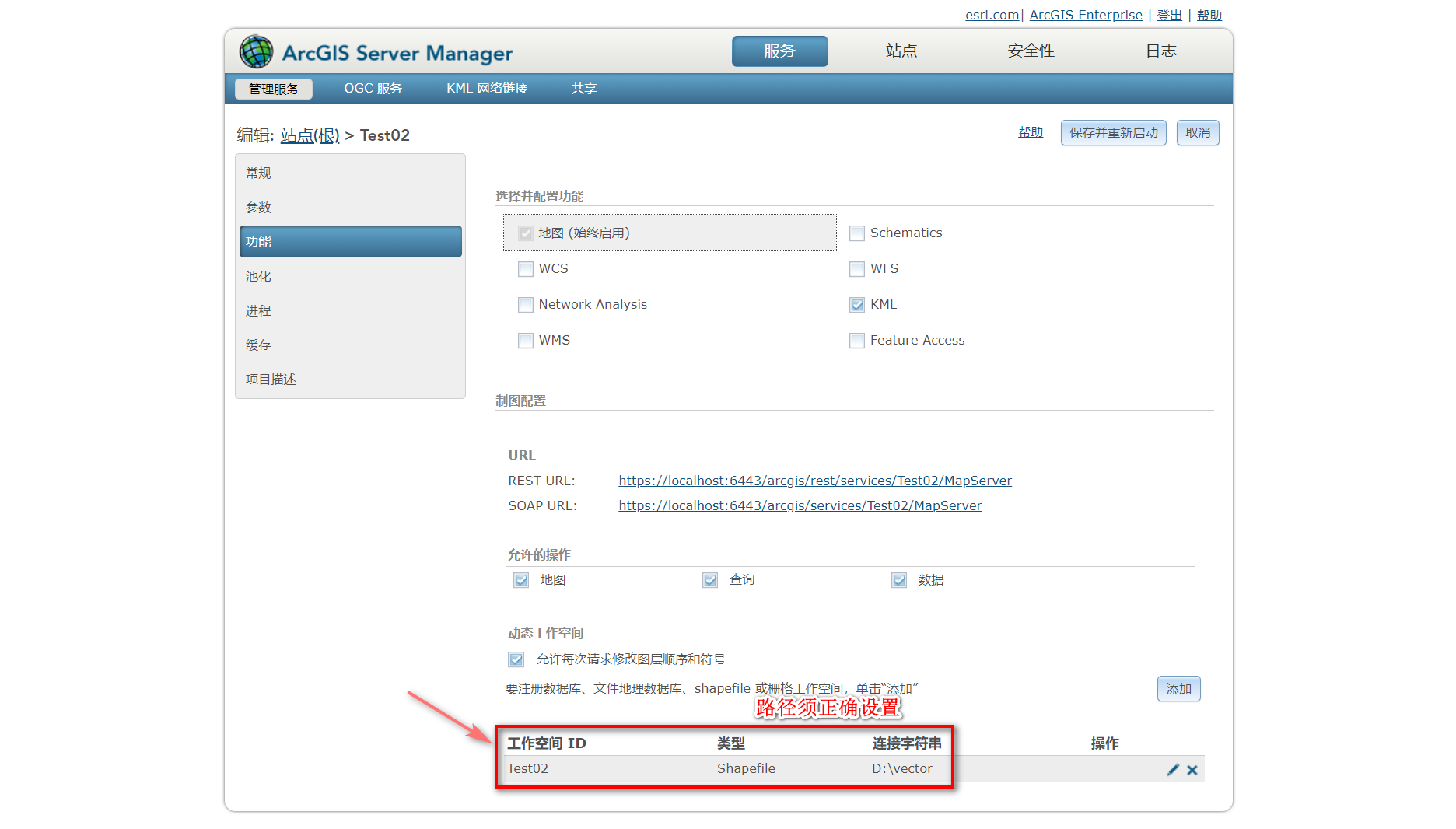Select 进程 in the side menu

click(351, 310)
